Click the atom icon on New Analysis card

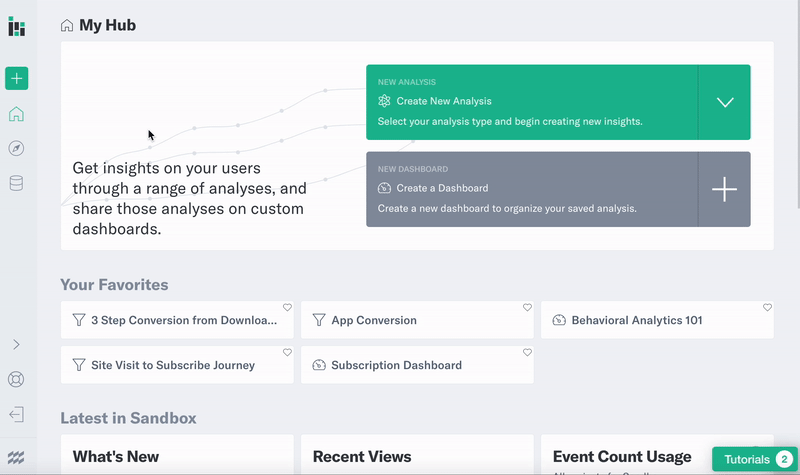(x=384, y=101)
